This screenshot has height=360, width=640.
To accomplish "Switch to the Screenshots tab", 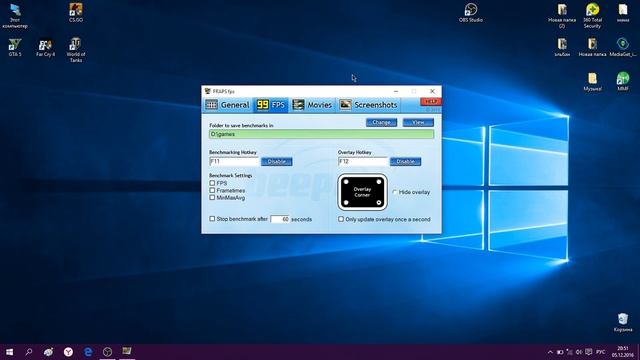I will 368,105.
